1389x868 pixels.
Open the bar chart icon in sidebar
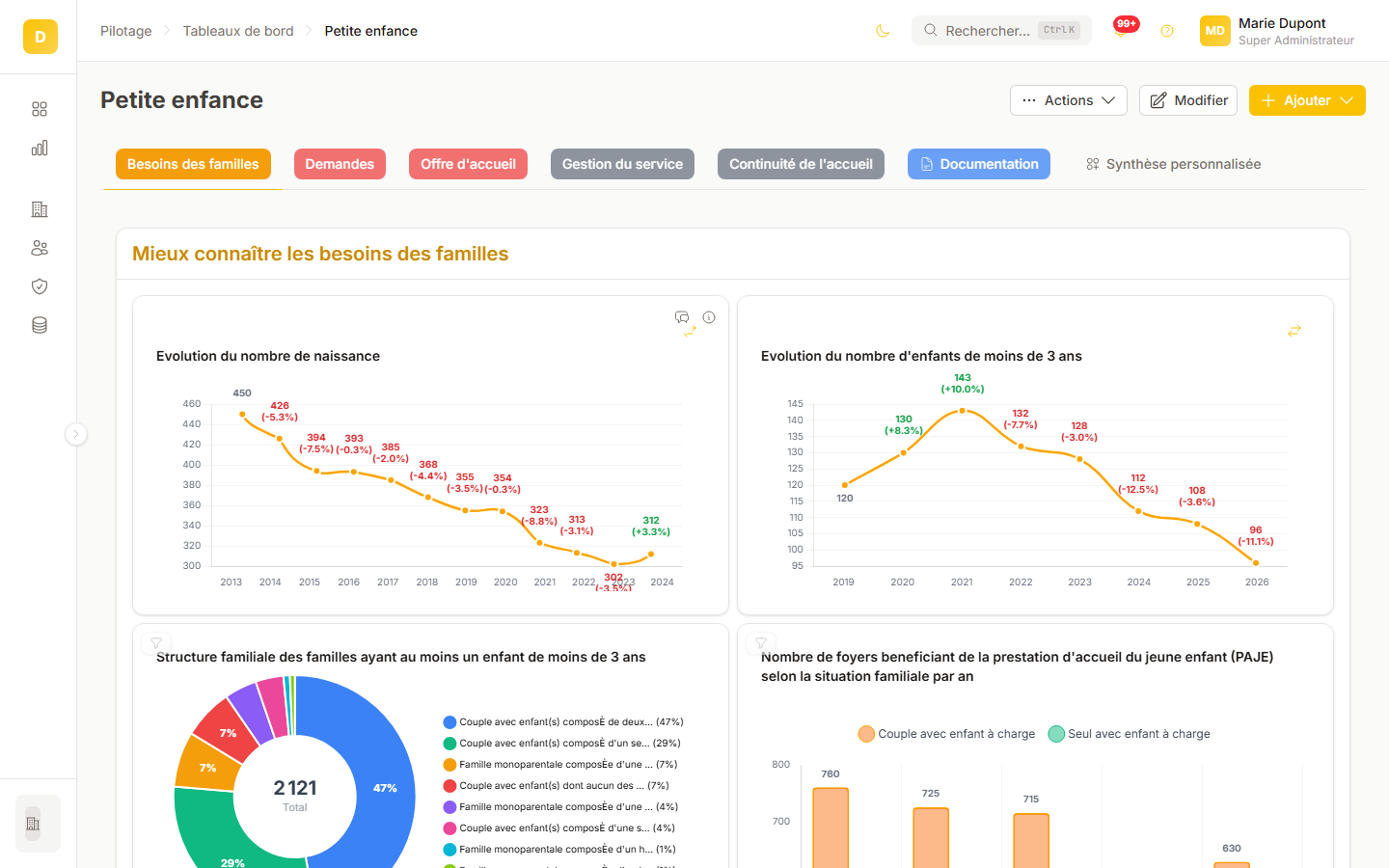tap(40, 148)
